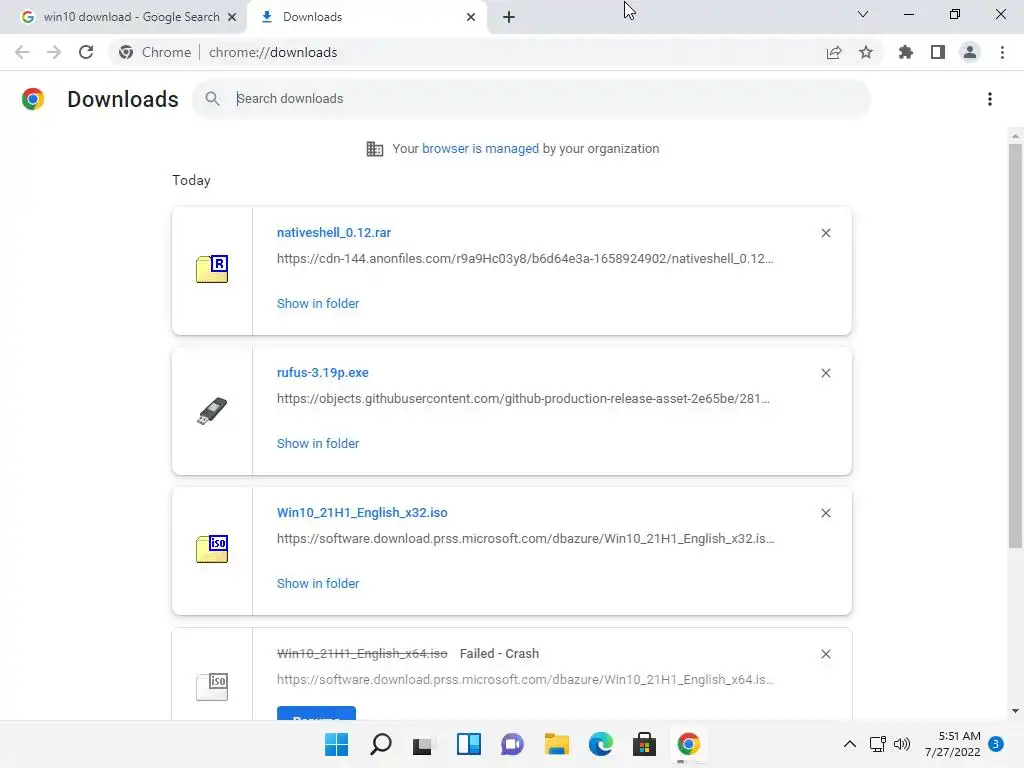Click the Today date heading
Viewport: 1024px width, 768px height.
191,180
